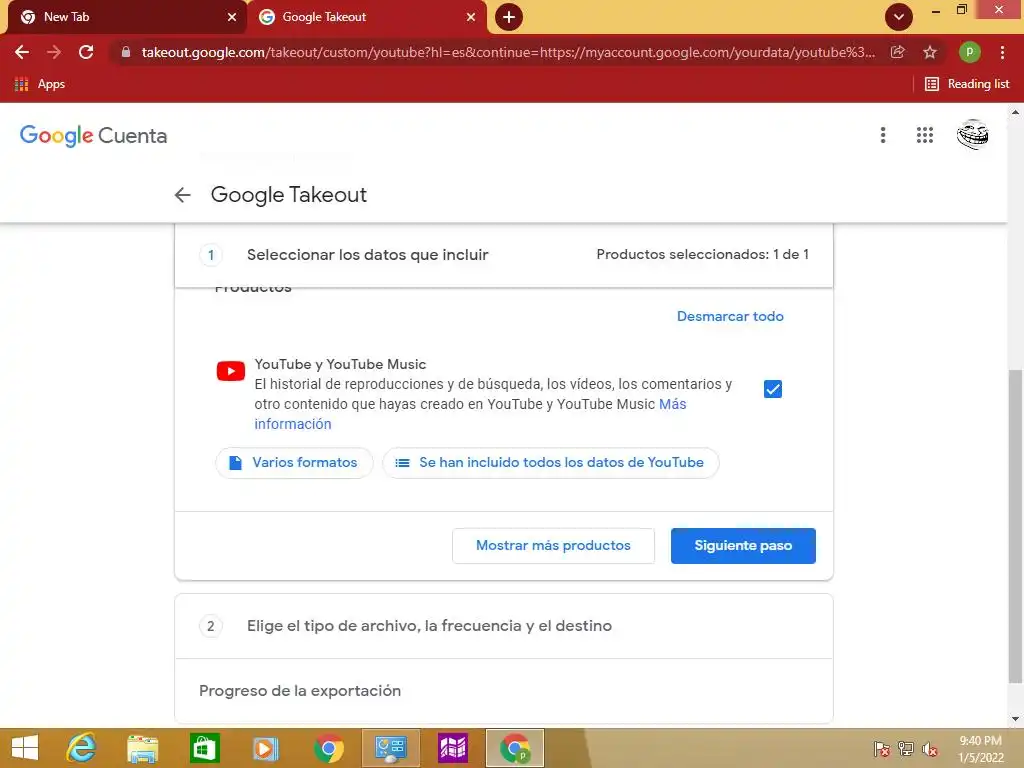This screenshot has width=1024, height=768.
Task: Expand step 2 Elige el tipo de archivo
Action: click(504, 626)
